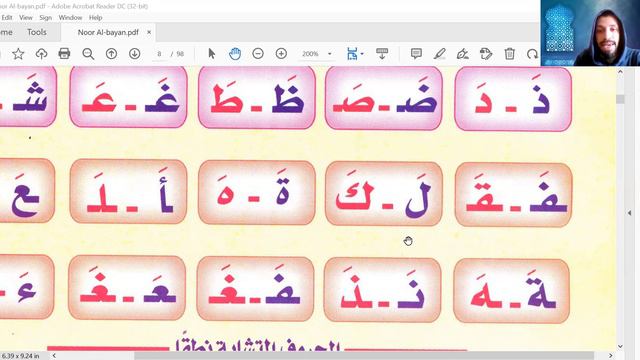
Task: Rotate the page view clockwise
Action: tap(532, 54)
